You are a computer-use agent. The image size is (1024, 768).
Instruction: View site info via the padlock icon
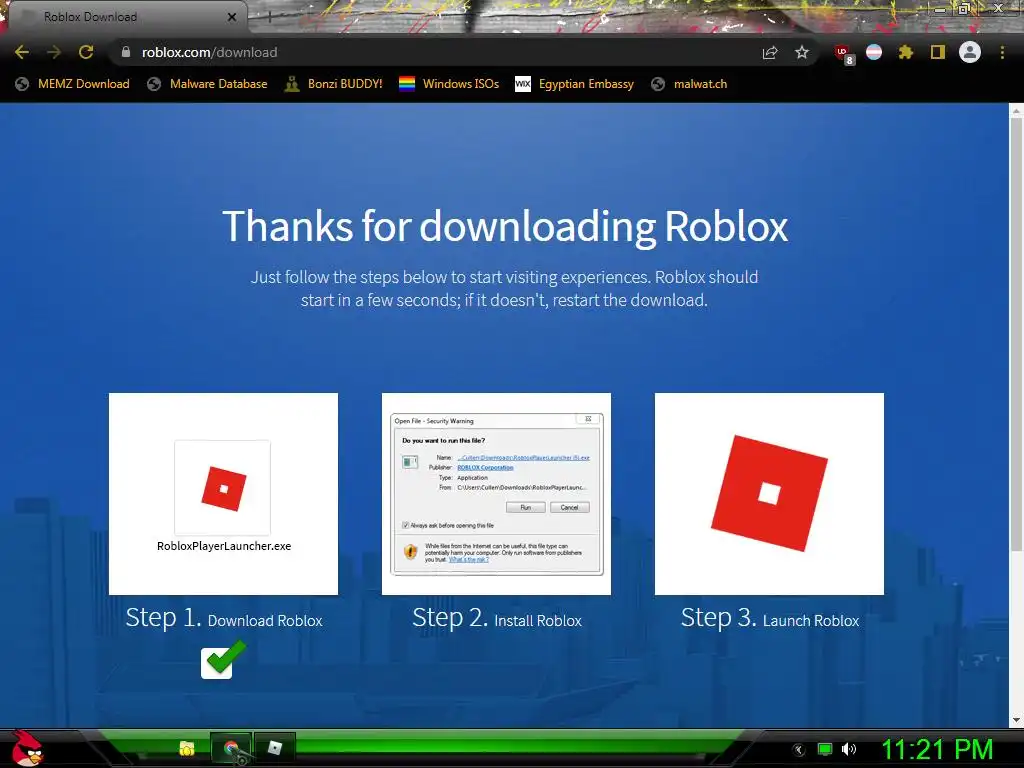(x=125, y=52)
